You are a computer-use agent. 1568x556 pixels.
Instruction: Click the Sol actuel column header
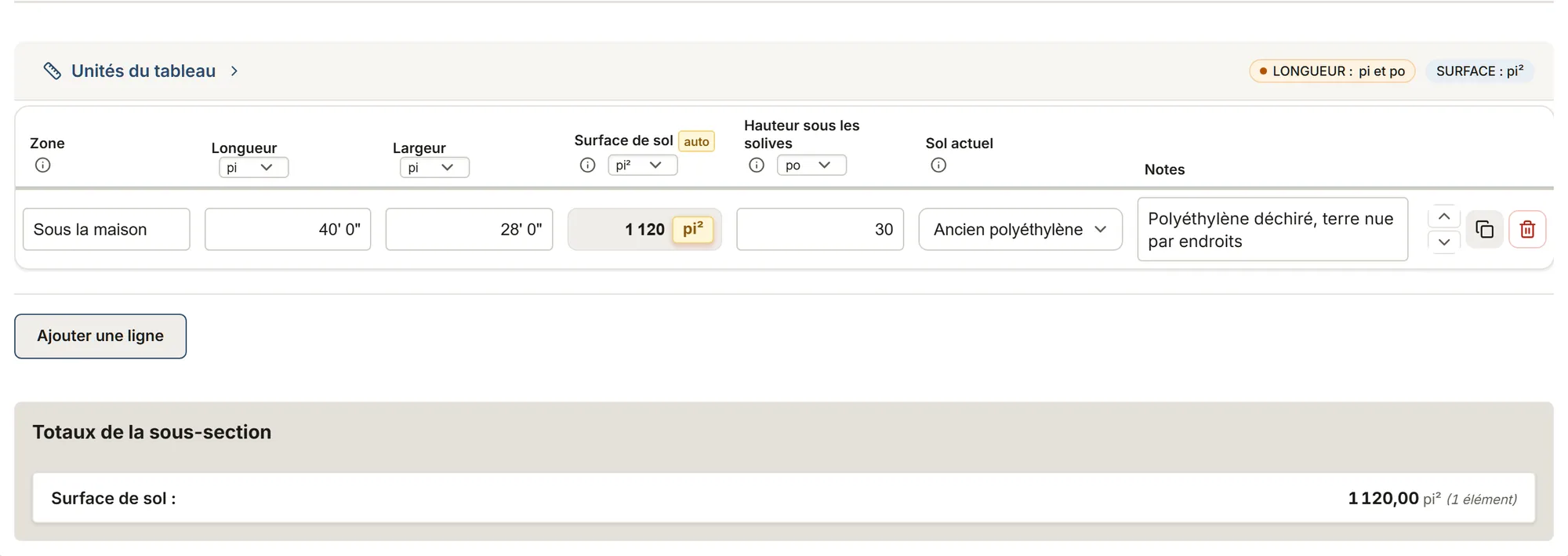[x=959, y=144]
